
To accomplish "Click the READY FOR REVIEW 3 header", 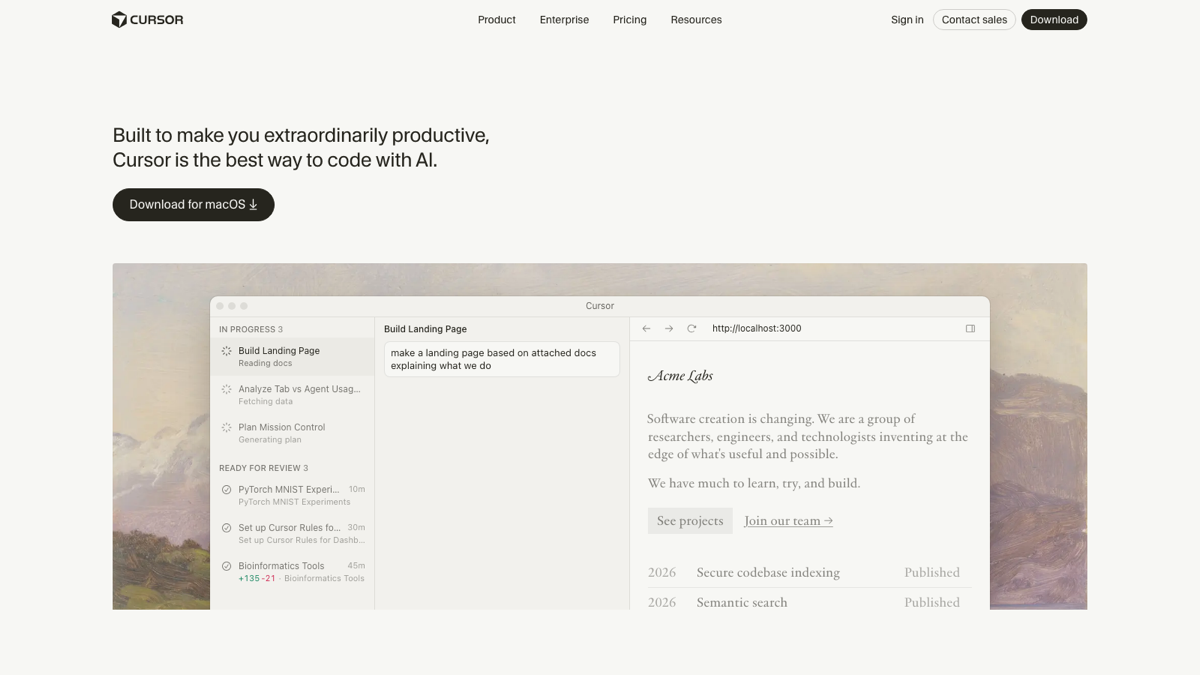I will (x=264, y=468).
